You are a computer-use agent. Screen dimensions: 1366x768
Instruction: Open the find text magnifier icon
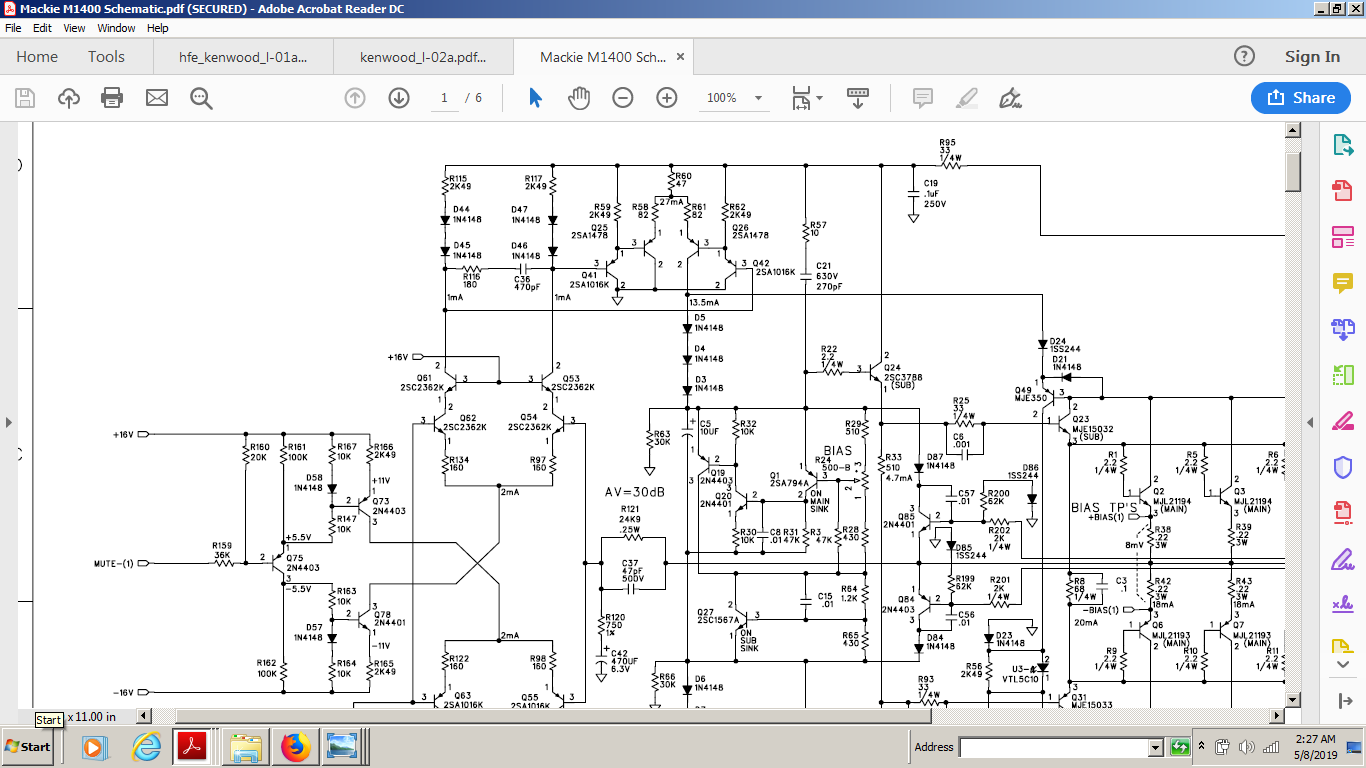point(201,98)
